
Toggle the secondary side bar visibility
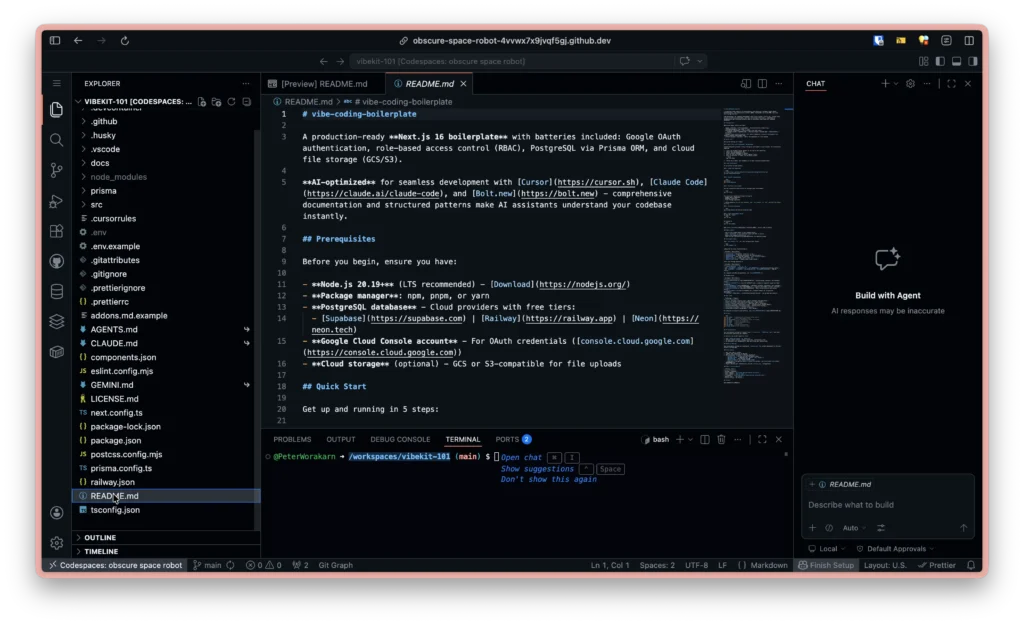(972, 61)
